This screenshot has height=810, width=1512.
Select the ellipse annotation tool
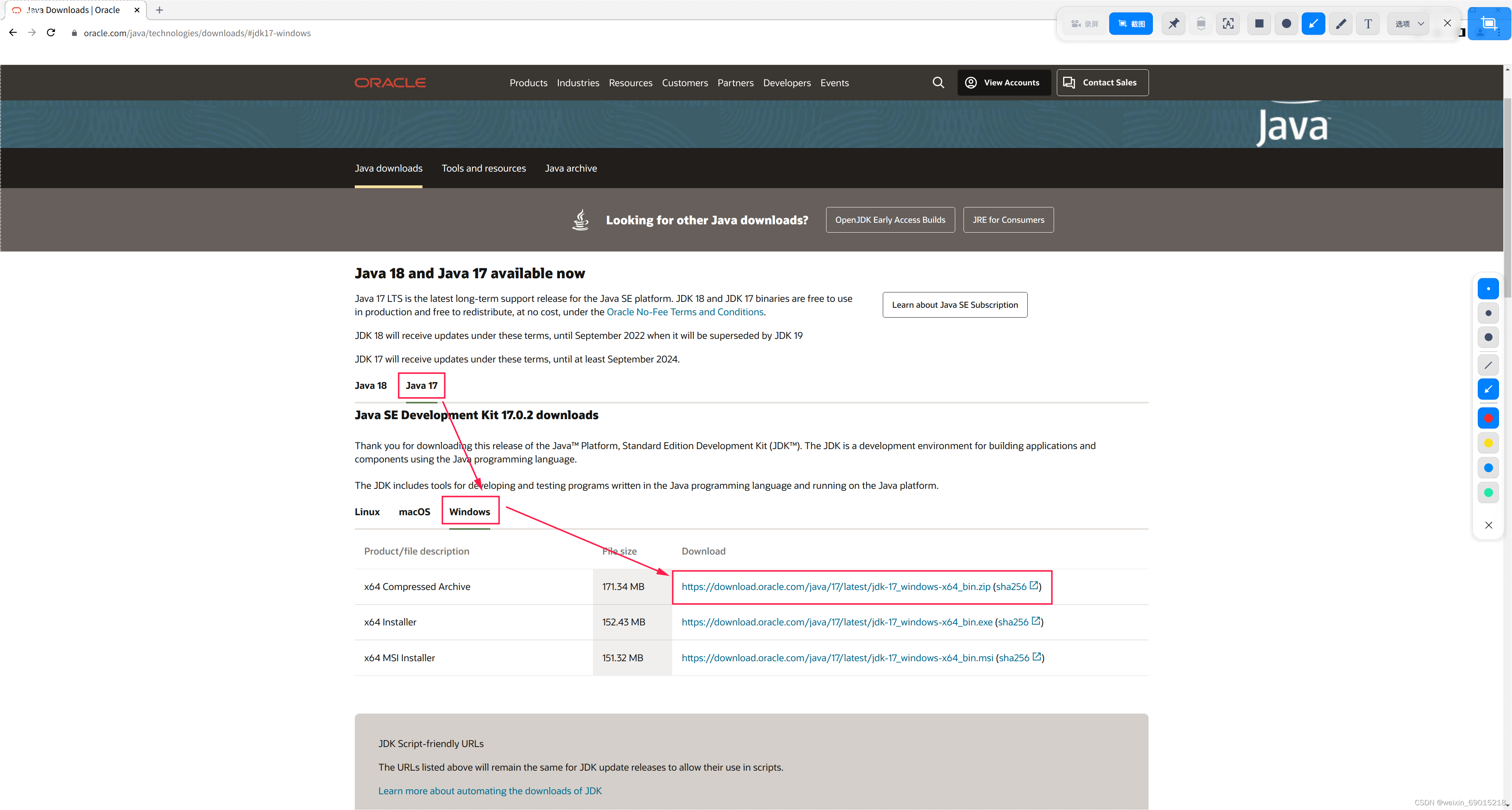pos(1286,24)
